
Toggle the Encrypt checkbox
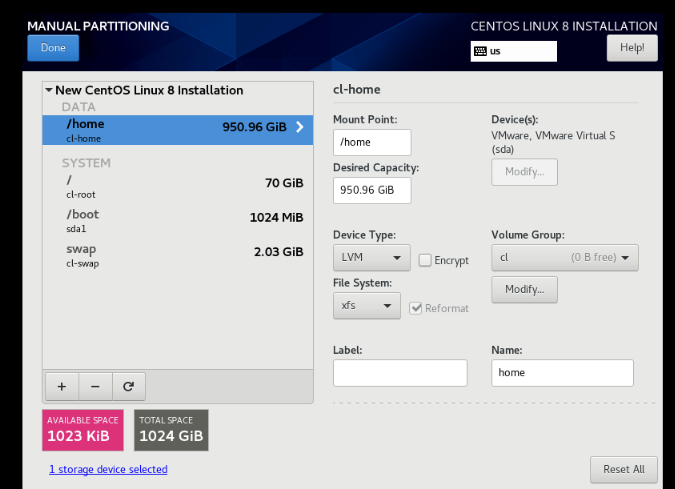[x=425, y=260]
